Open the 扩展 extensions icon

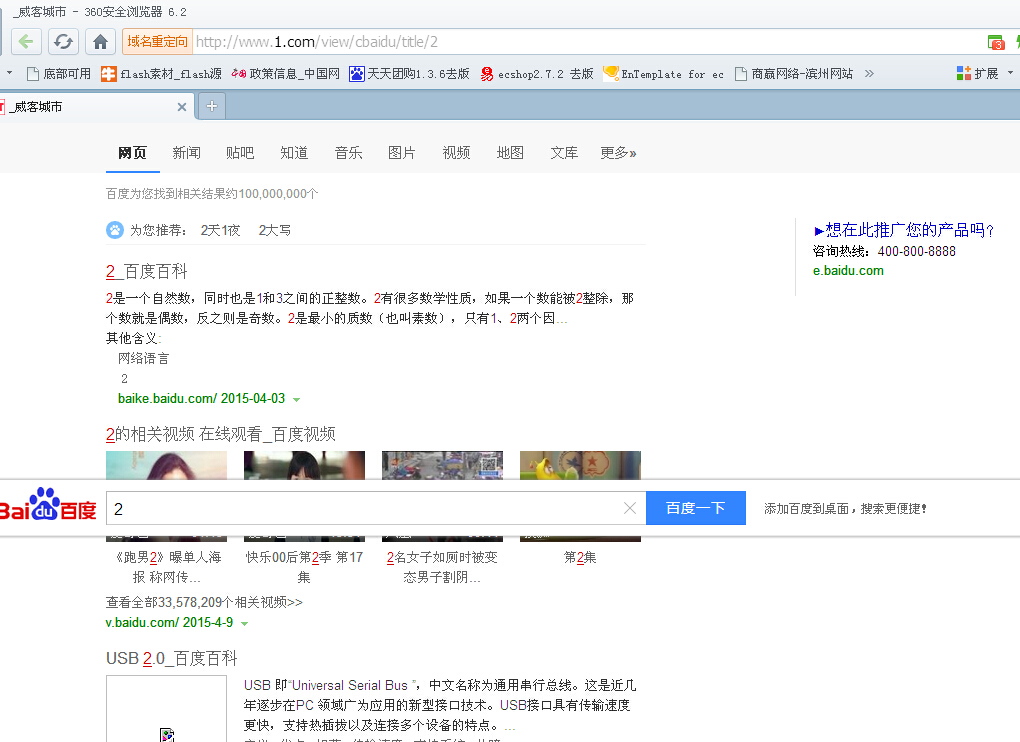978,73
